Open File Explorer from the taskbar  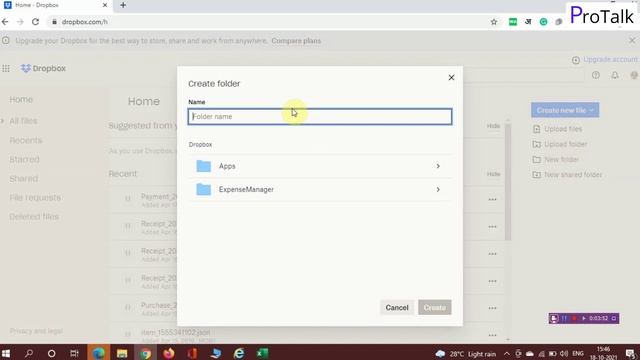coord(122,353)
